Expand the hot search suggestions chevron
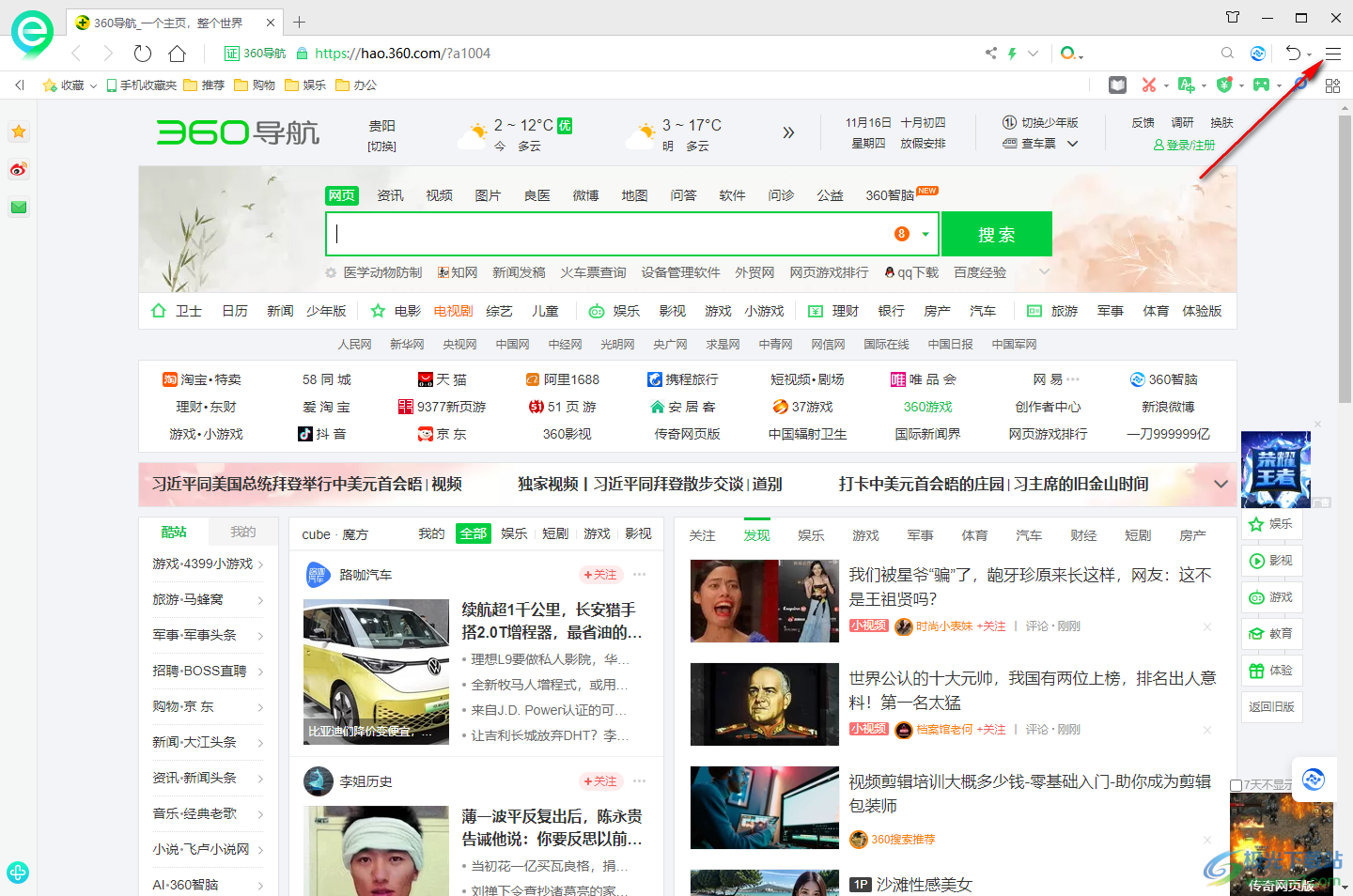1353x896 pixels. (x=1044, y=272)
